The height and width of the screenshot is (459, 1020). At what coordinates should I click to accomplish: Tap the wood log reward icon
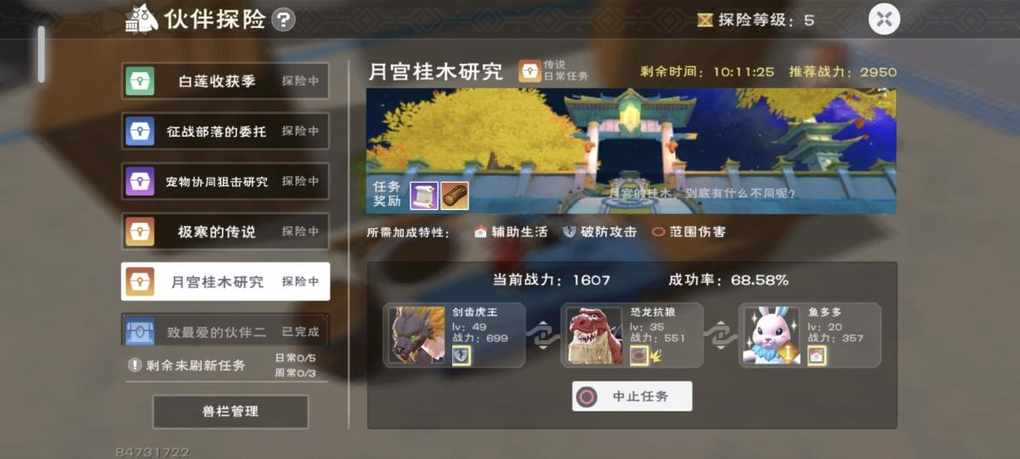(454, 196)
